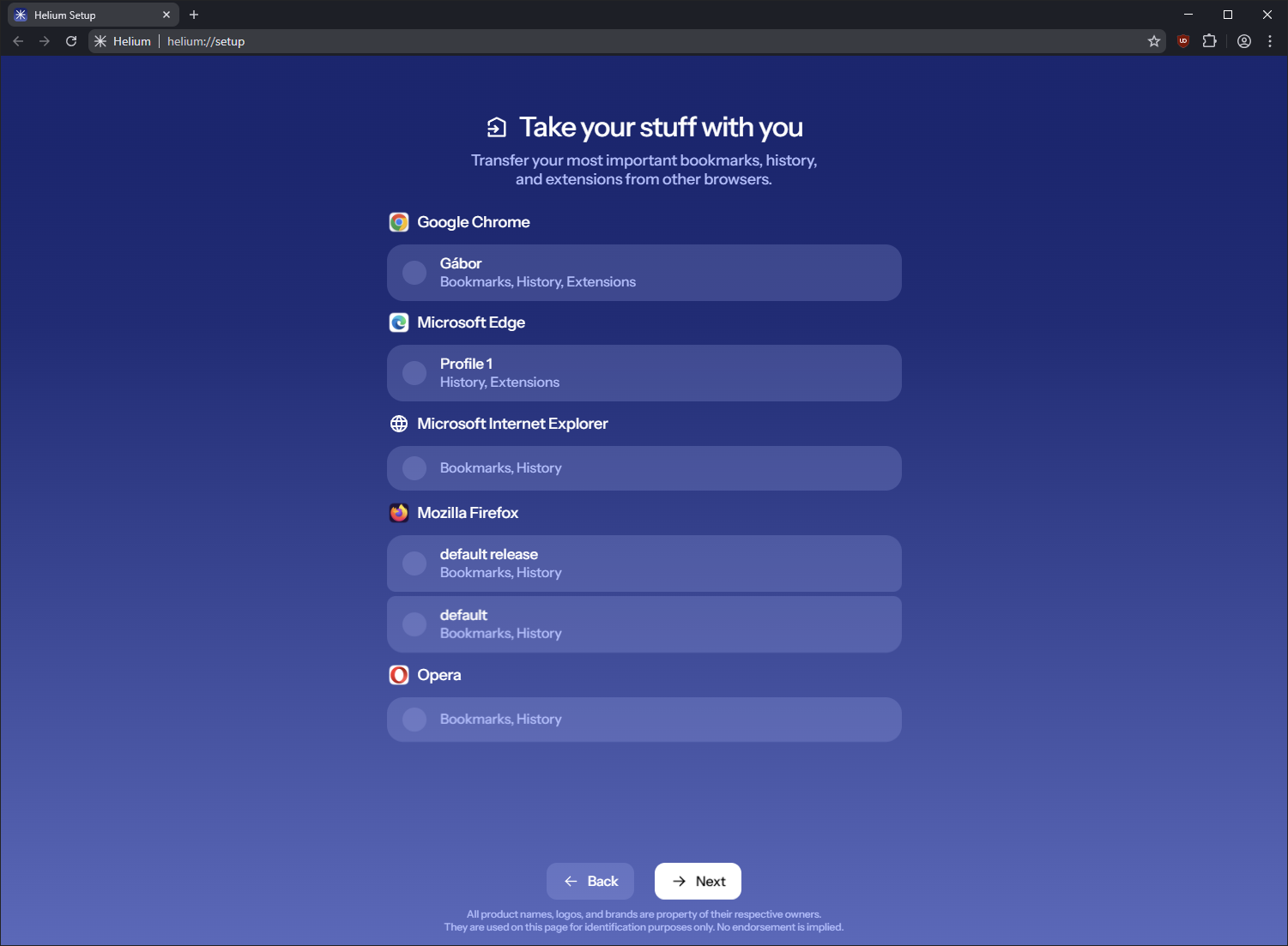This screenshot has height=946, width=1288.
Task: Select the Firefox default profile row
Action: (x=644, y=624)
